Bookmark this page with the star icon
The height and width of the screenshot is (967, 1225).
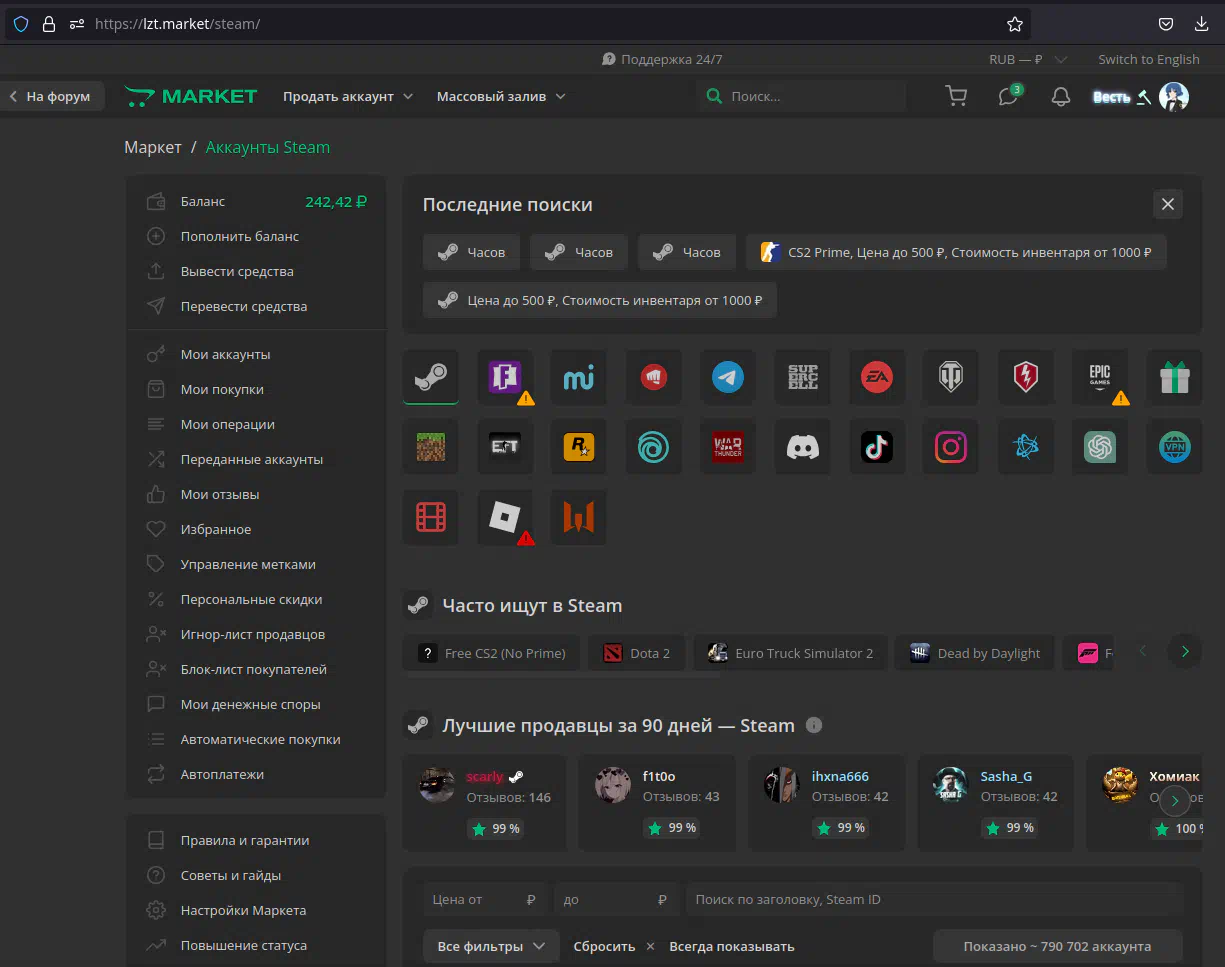point(1014,23)
